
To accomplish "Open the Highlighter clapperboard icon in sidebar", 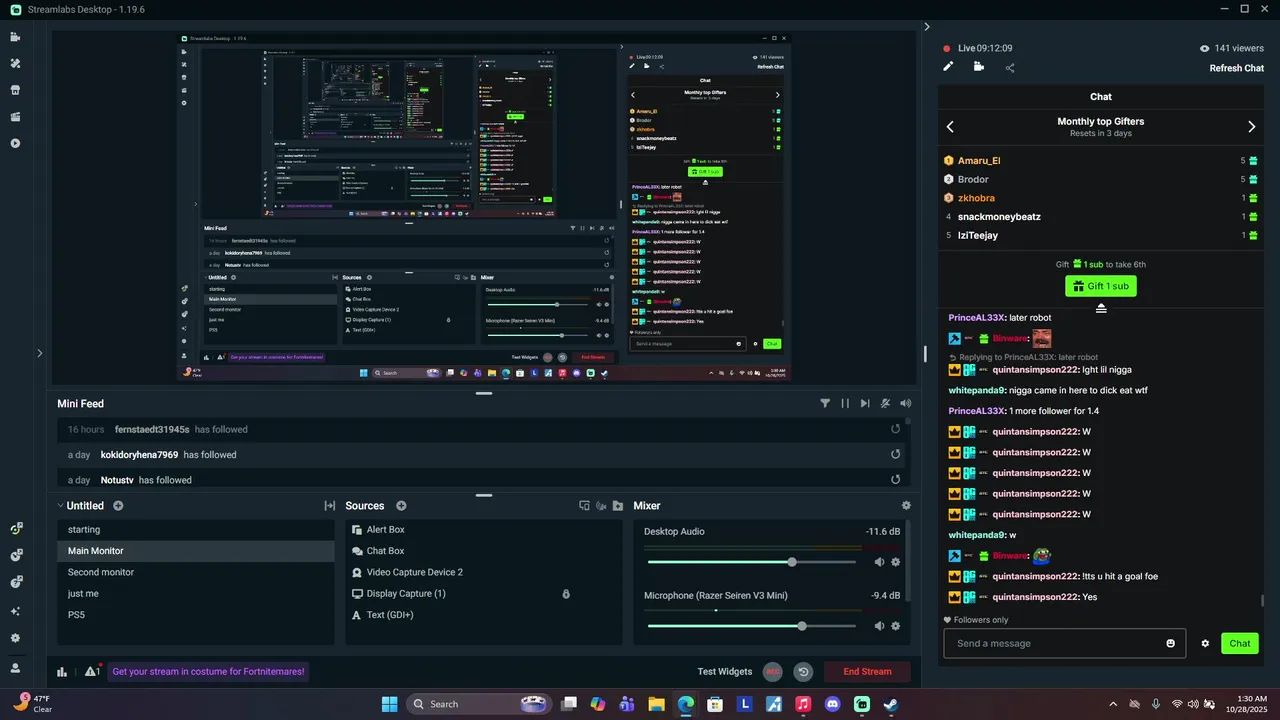I will tap(15, 116).
